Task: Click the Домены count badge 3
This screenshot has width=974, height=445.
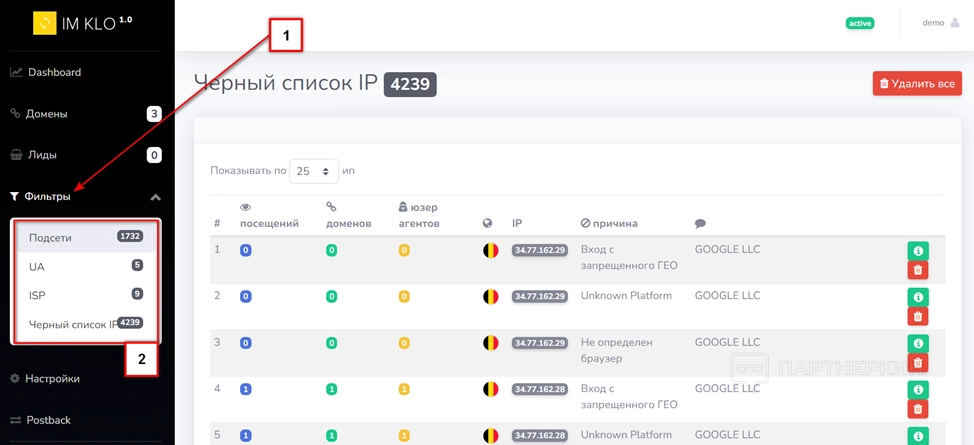Action: [154, 114]
